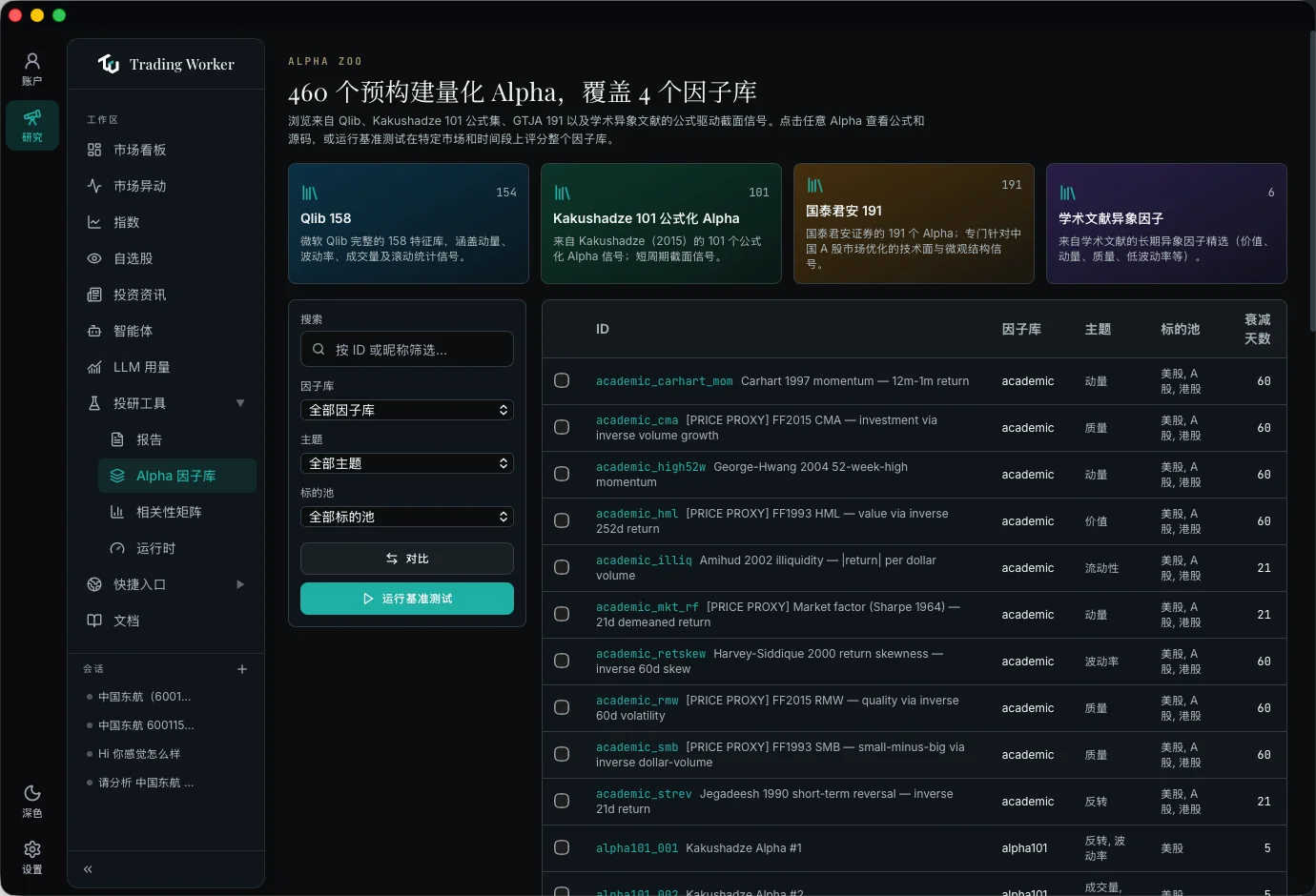Select Kakushadze 101 公式化 Alpha card
Viewport: 1316px width, 896px height.
tap(661, 223)
